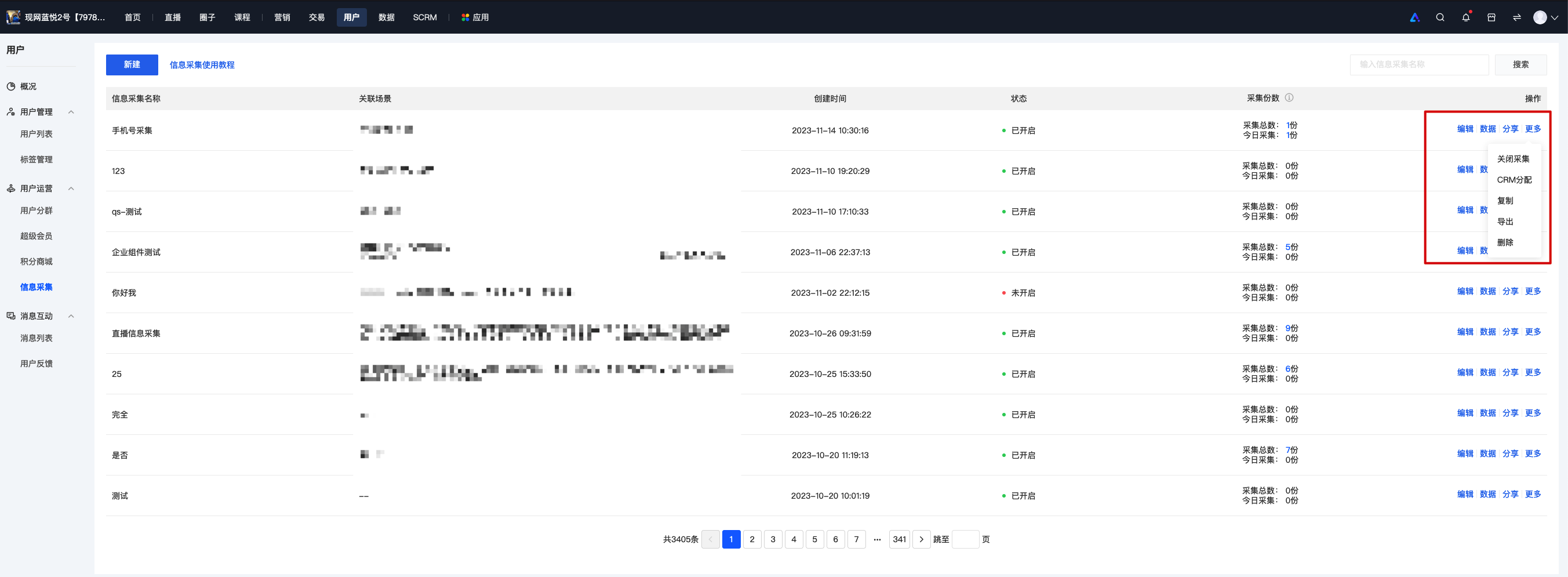Image resolution: width=1568 pixels, height=577 pixels.
Task: Click the user avatar in the top bar
Action: point(1540,17)
